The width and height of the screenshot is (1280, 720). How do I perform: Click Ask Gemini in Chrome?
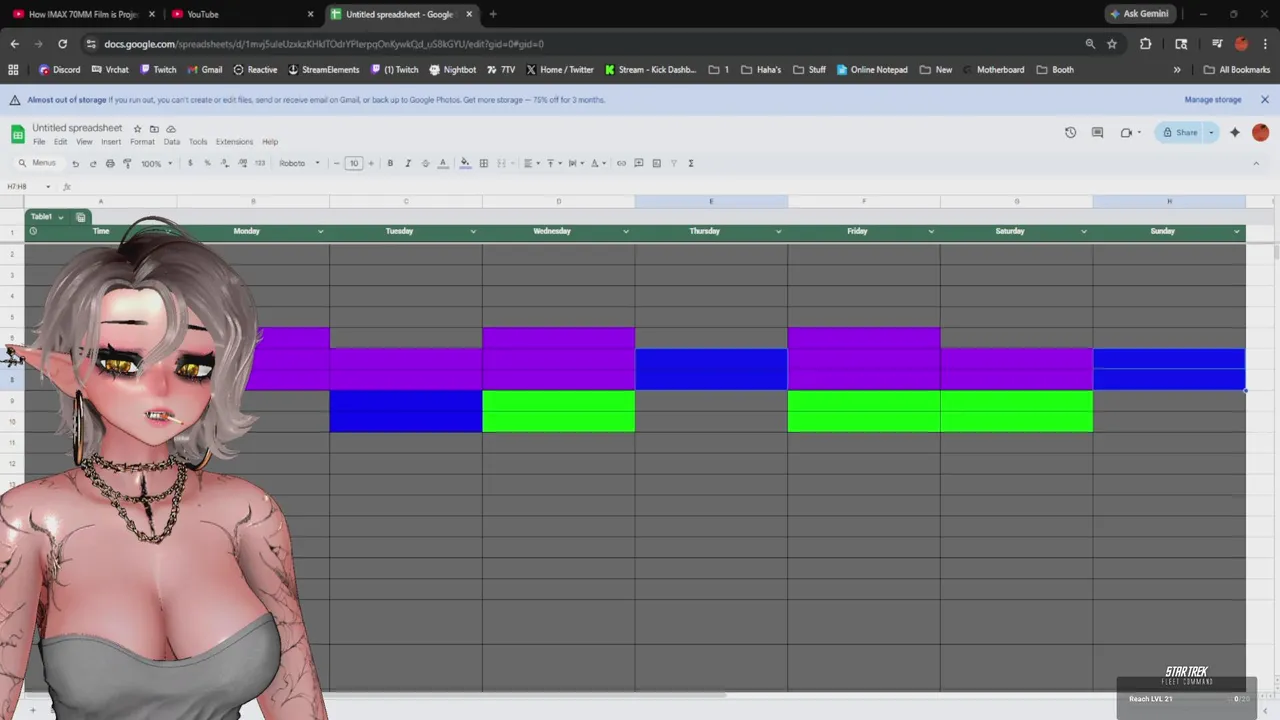pos(1139,14)
